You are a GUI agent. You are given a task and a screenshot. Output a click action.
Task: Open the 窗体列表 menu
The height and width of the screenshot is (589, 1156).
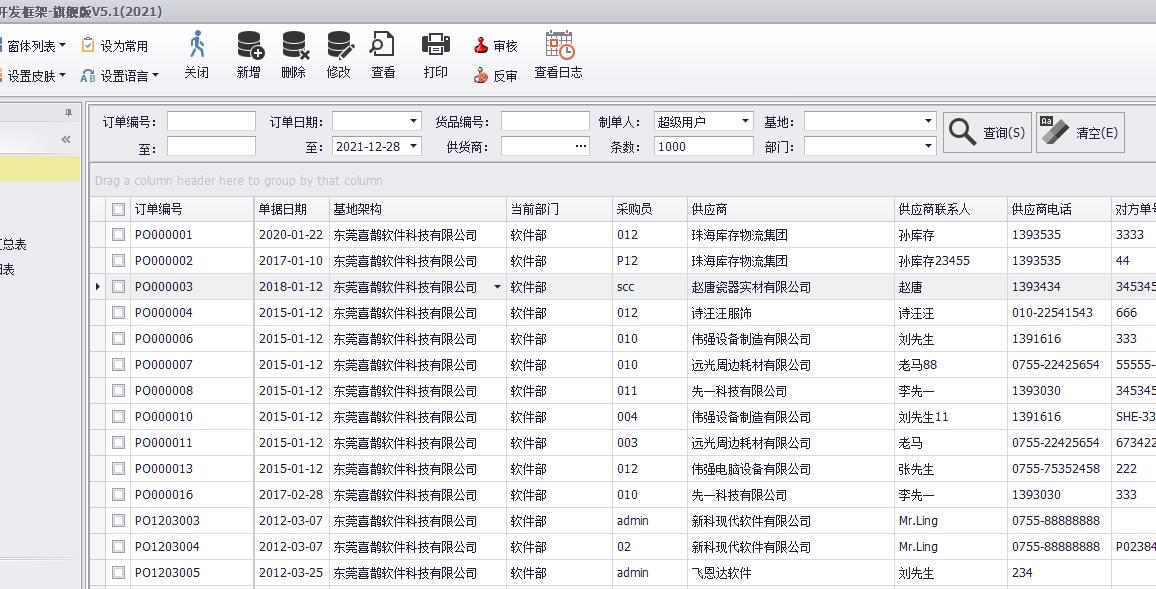[x=36, y=46]
